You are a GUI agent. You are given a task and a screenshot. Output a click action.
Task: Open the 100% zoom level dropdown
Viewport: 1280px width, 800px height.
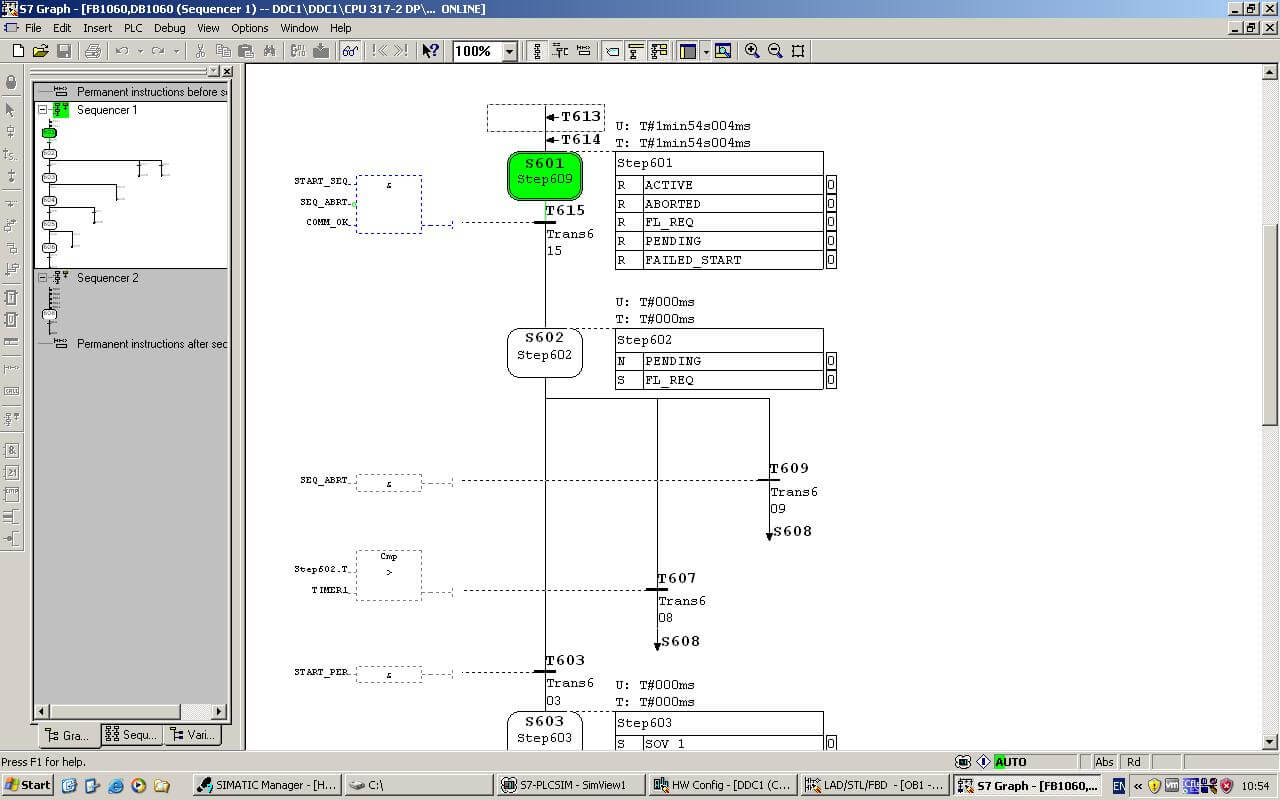(509, 51)
